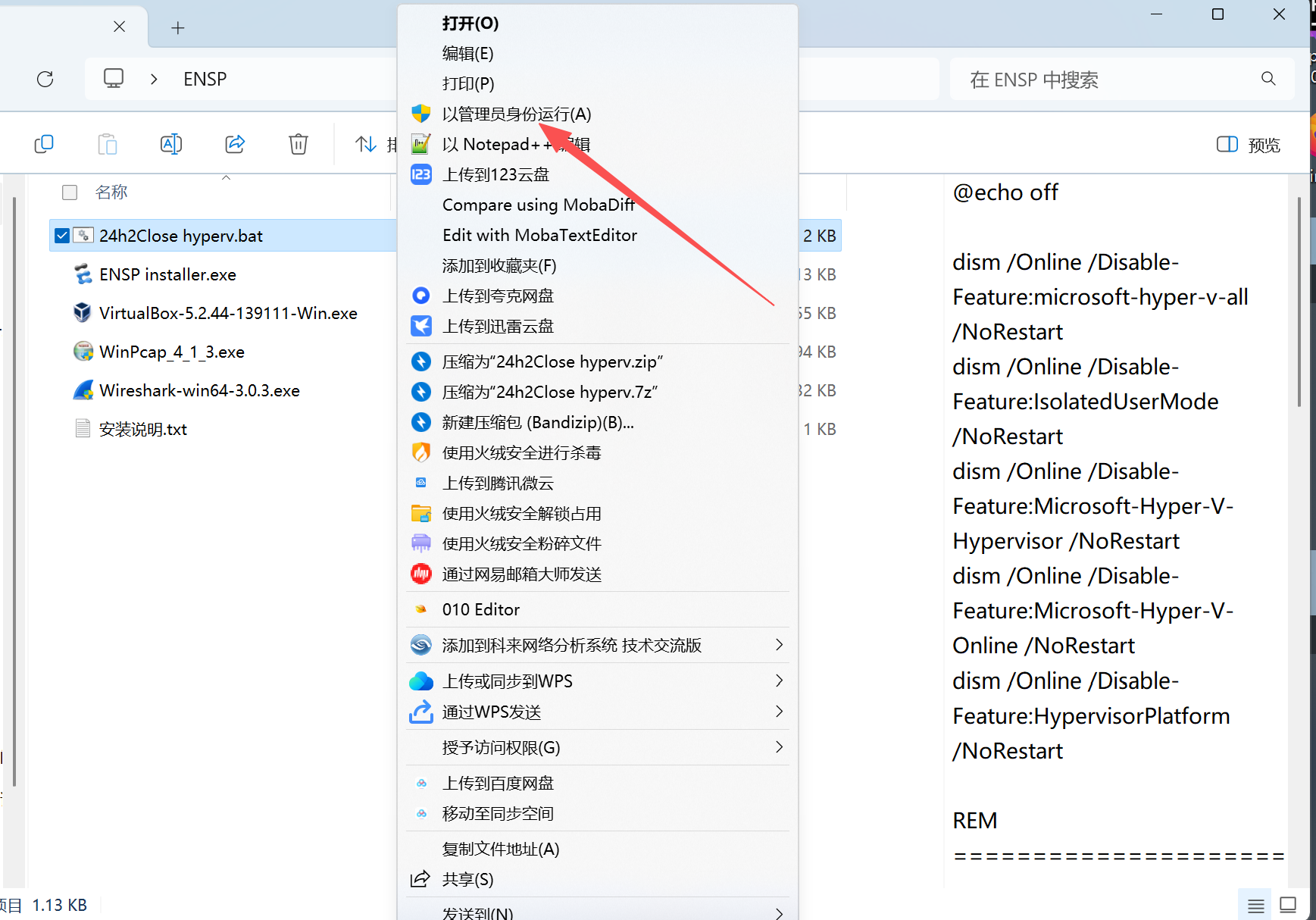The height and width of the screenshot is (920, 1316).
Task: Click the 迅雷云盘 upload icon
Action: (x=421, y=326)
